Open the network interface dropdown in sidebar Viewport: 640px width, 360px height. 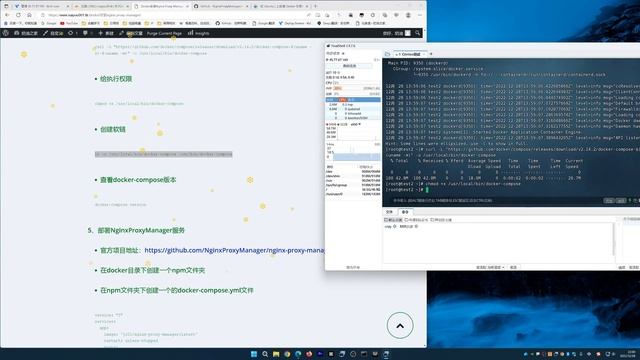[x=356, y=124]
